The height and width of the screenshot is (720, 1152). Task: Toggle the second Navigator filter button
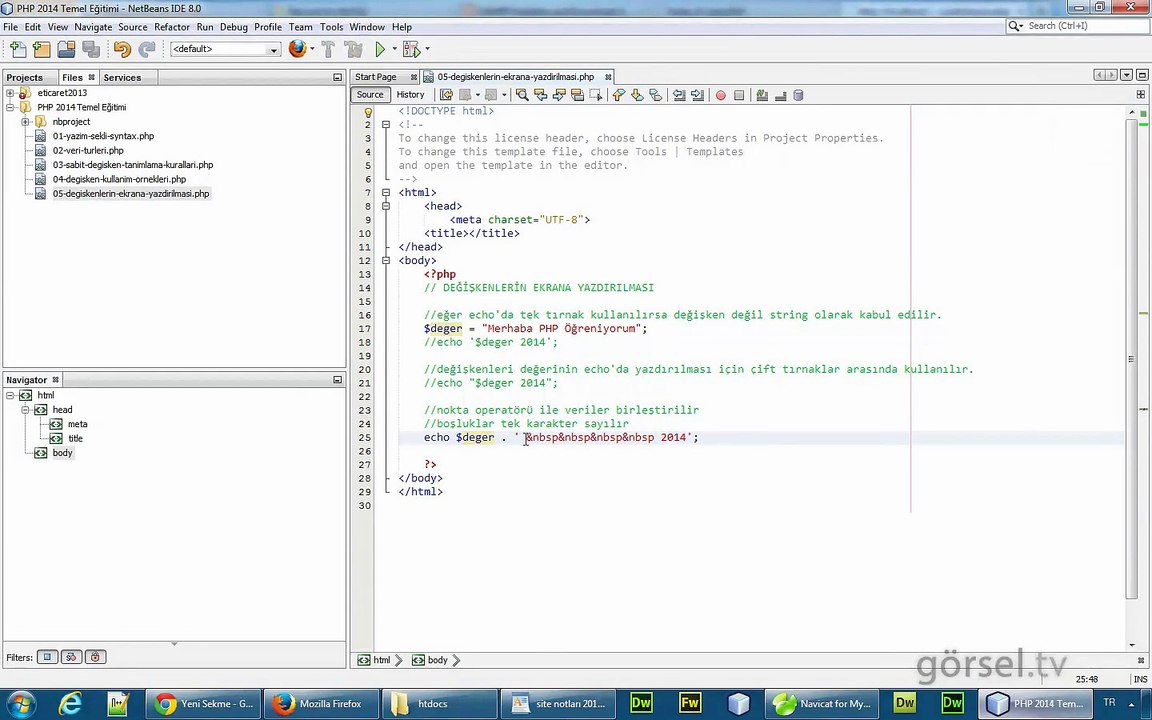click(71, 657)
